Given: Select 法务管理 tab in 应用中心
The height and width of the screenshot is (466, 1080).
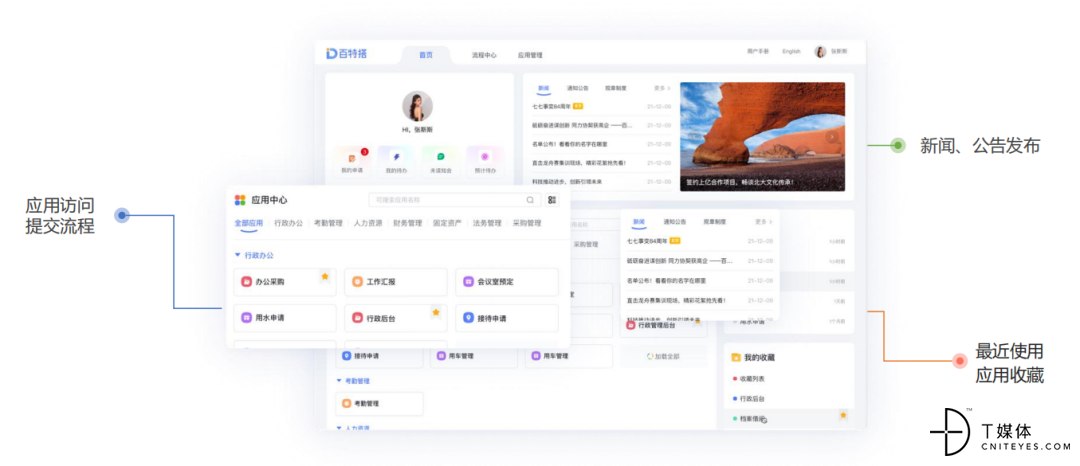Looking at the screenshot, I should click(x=487, y=223).
